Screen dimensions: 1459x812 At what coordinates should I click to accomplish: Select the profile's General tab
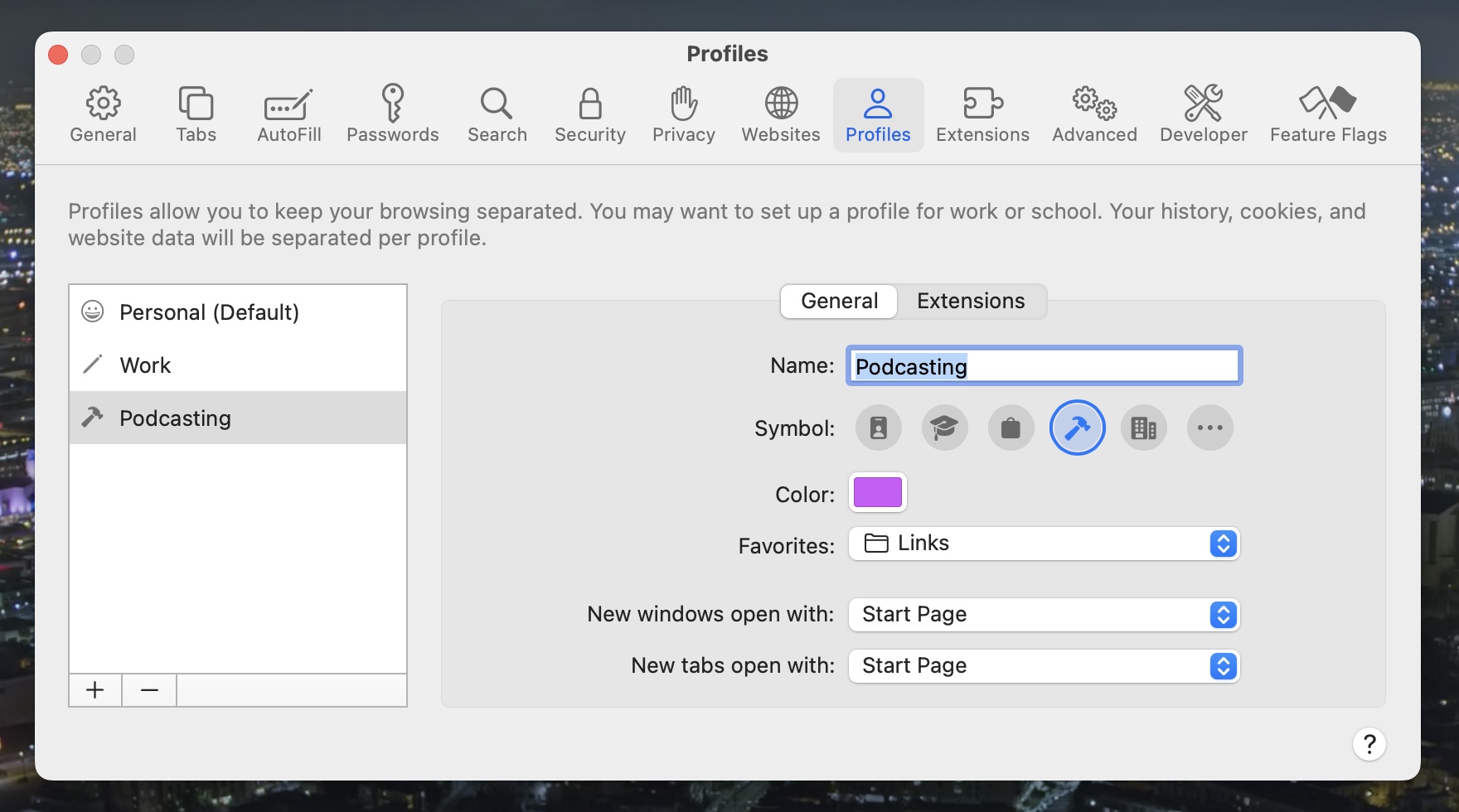(x=839, y=302)
